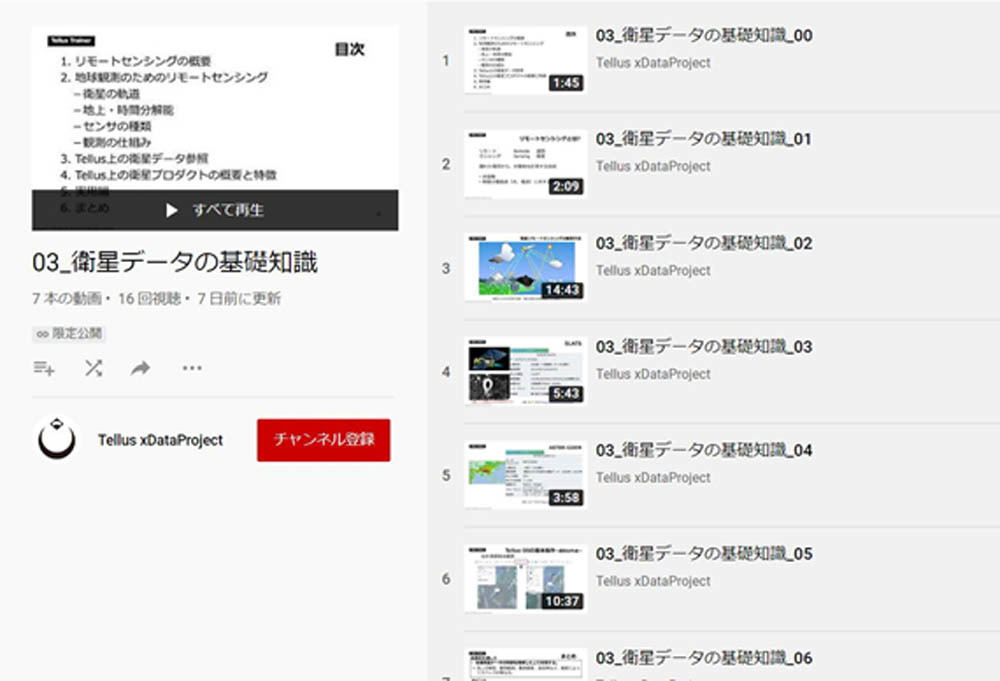This screenshot has width=1000, height=681.
Task: Click the playlist stats line 7 本の動画
Action: pos(156,298)
